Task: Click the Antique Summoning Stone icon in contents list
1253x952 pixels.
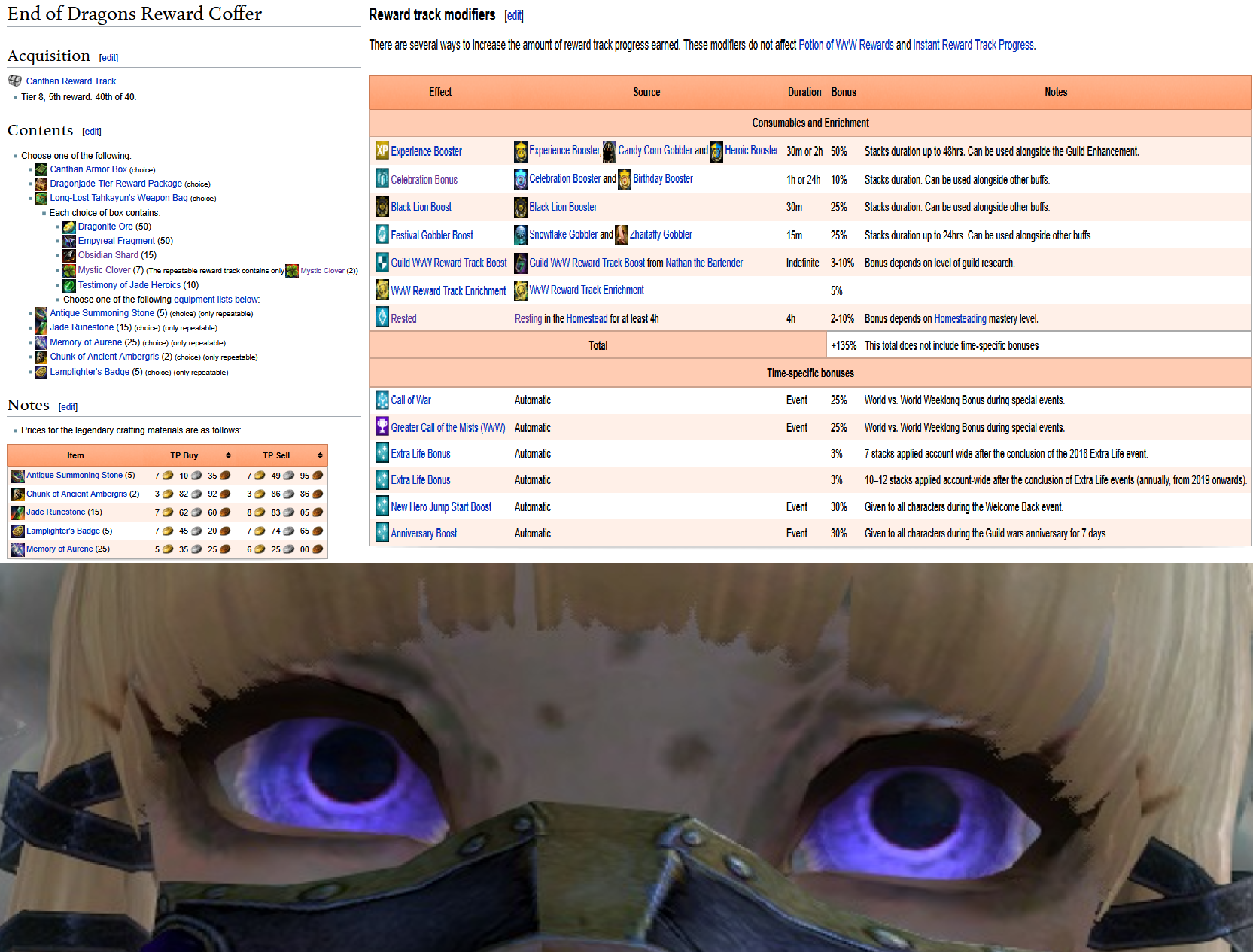Action: [x=41, y=313]
